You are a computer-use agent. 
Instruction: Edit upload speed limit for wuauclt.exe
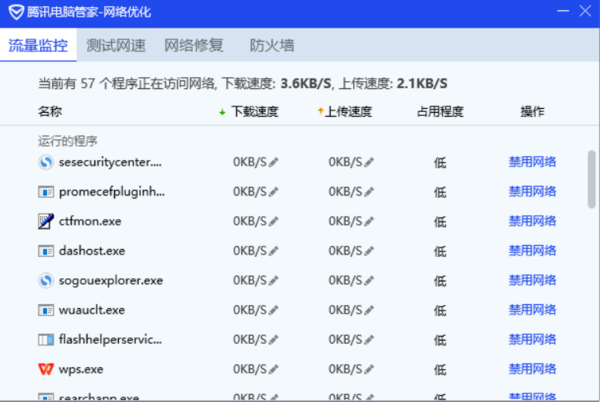click(x=369, y=311)
